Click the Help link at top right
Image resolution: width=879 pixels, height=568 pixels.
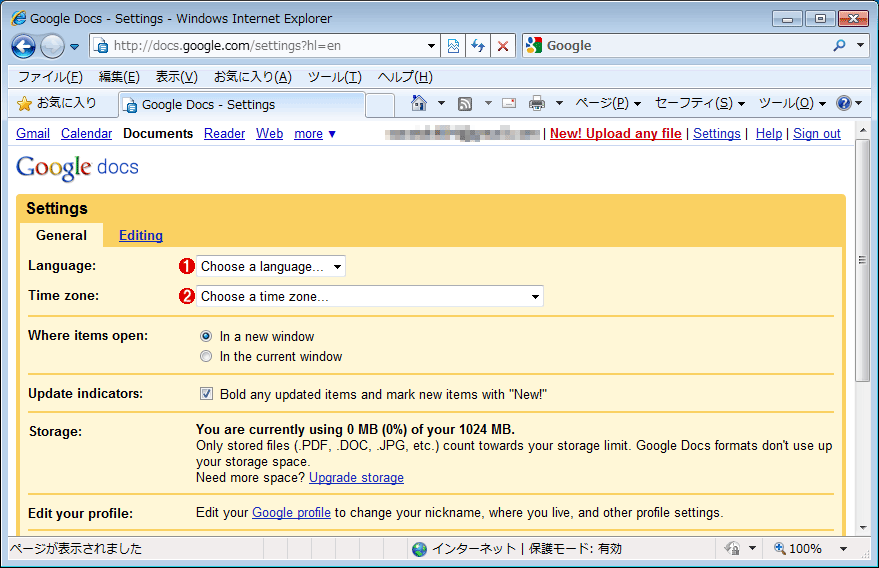click(769, 133)
